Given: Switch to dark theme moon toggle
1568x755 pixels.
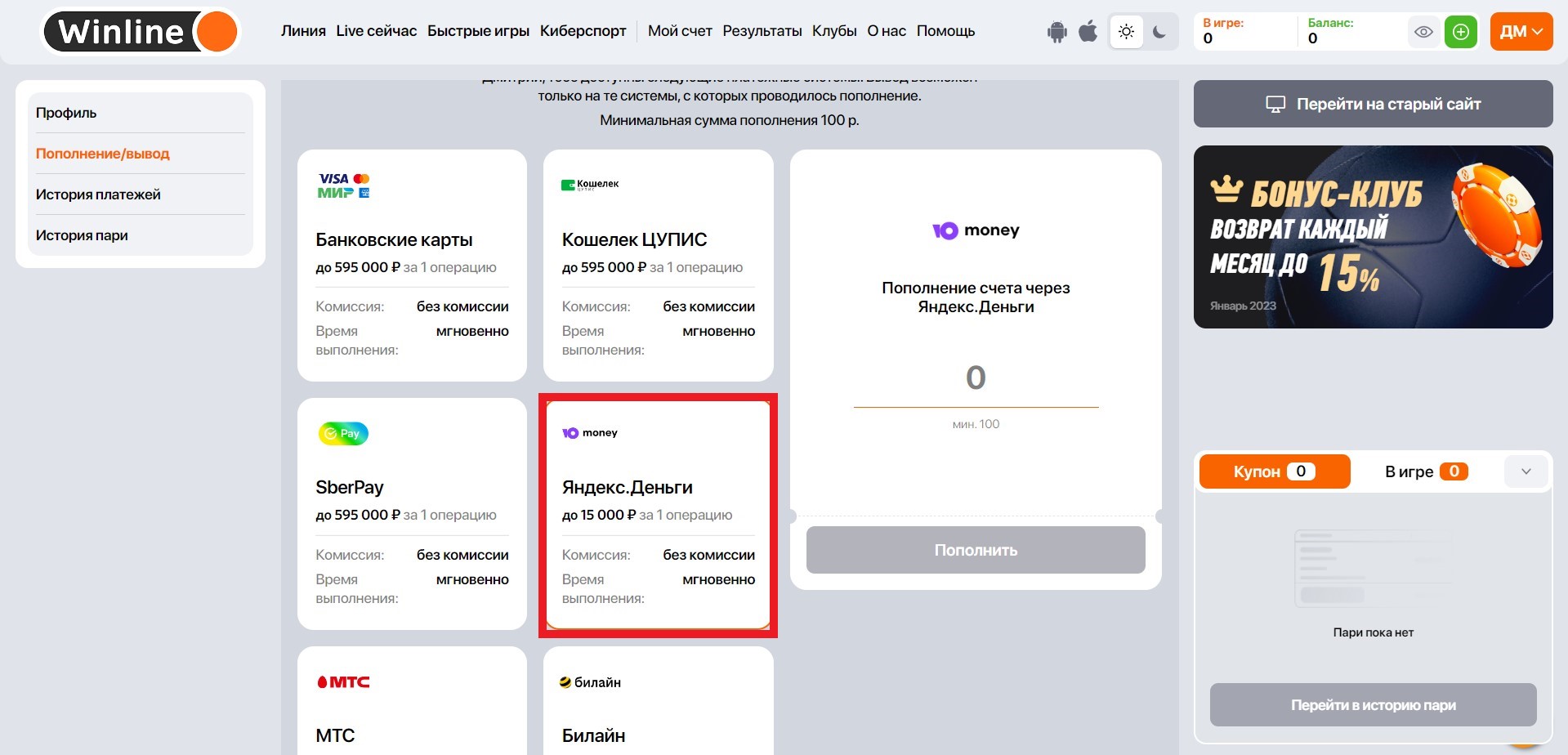Looking at the screenshot, I should tap(1159, 32).
